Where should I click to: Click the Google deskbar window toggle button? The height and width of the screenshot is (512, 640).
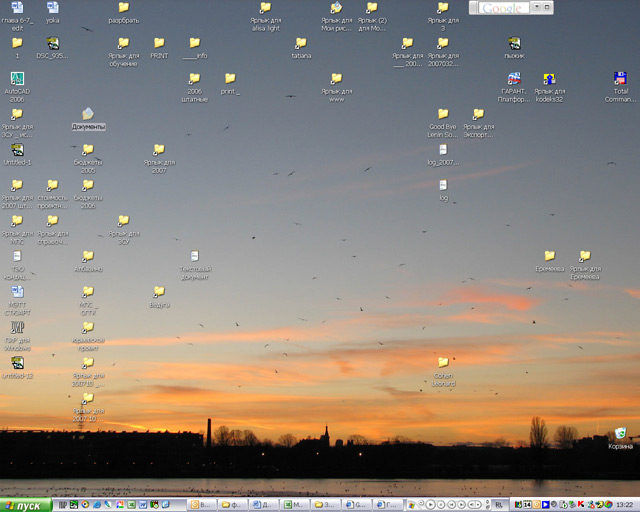[x=547, y=7]
